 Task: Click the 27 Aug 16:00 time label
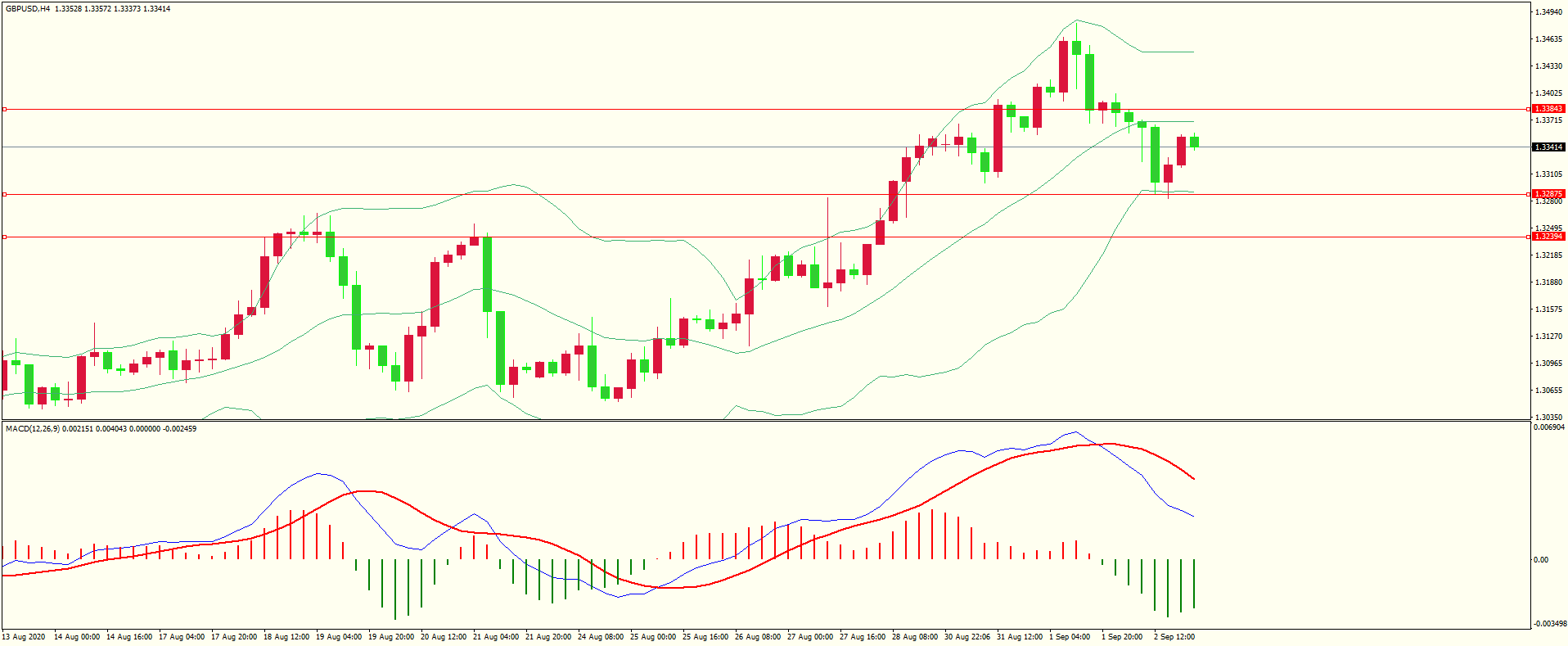click(863, 637)
